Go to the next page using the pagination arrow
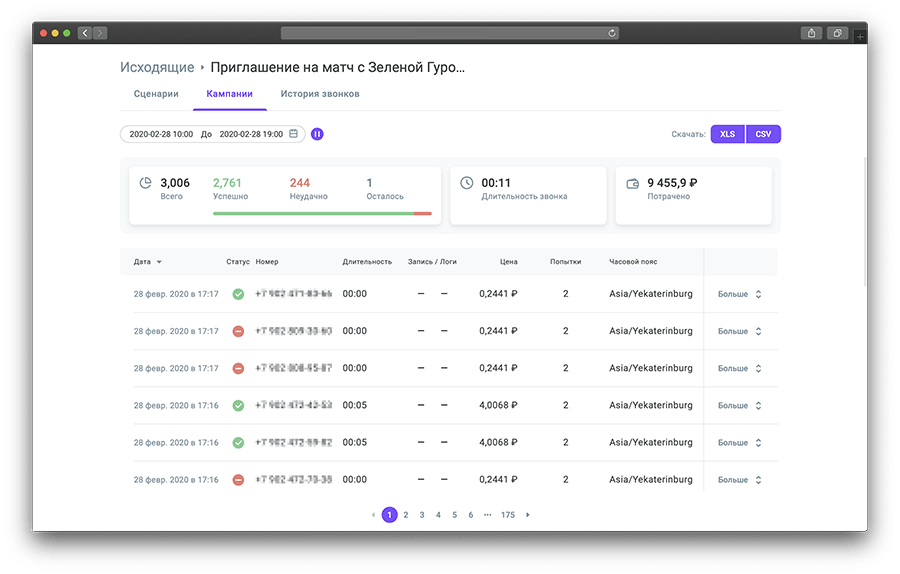This screenshot has height=574, width=900. pyautogui.click(x=528, y=515)
